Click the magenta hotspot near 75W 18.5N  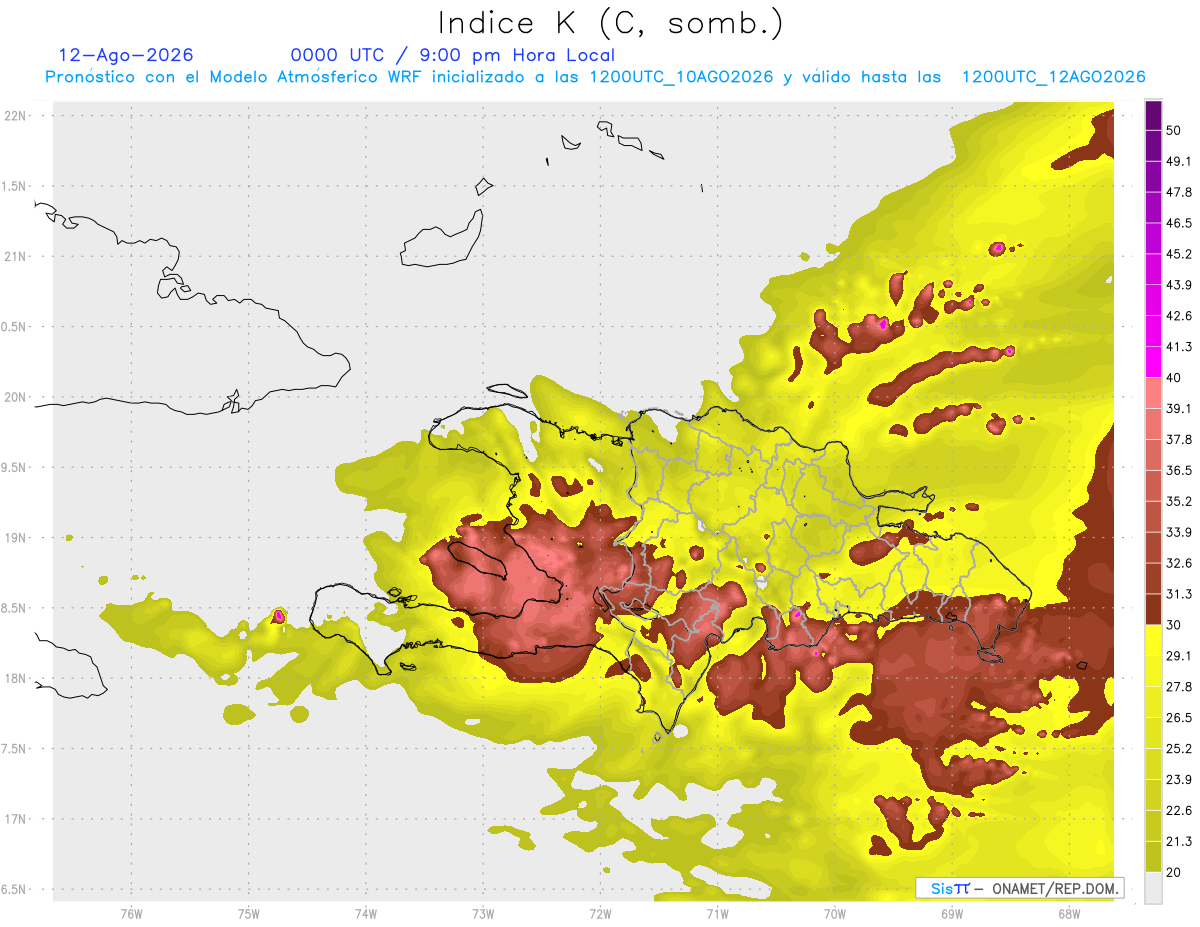(279, 616)
